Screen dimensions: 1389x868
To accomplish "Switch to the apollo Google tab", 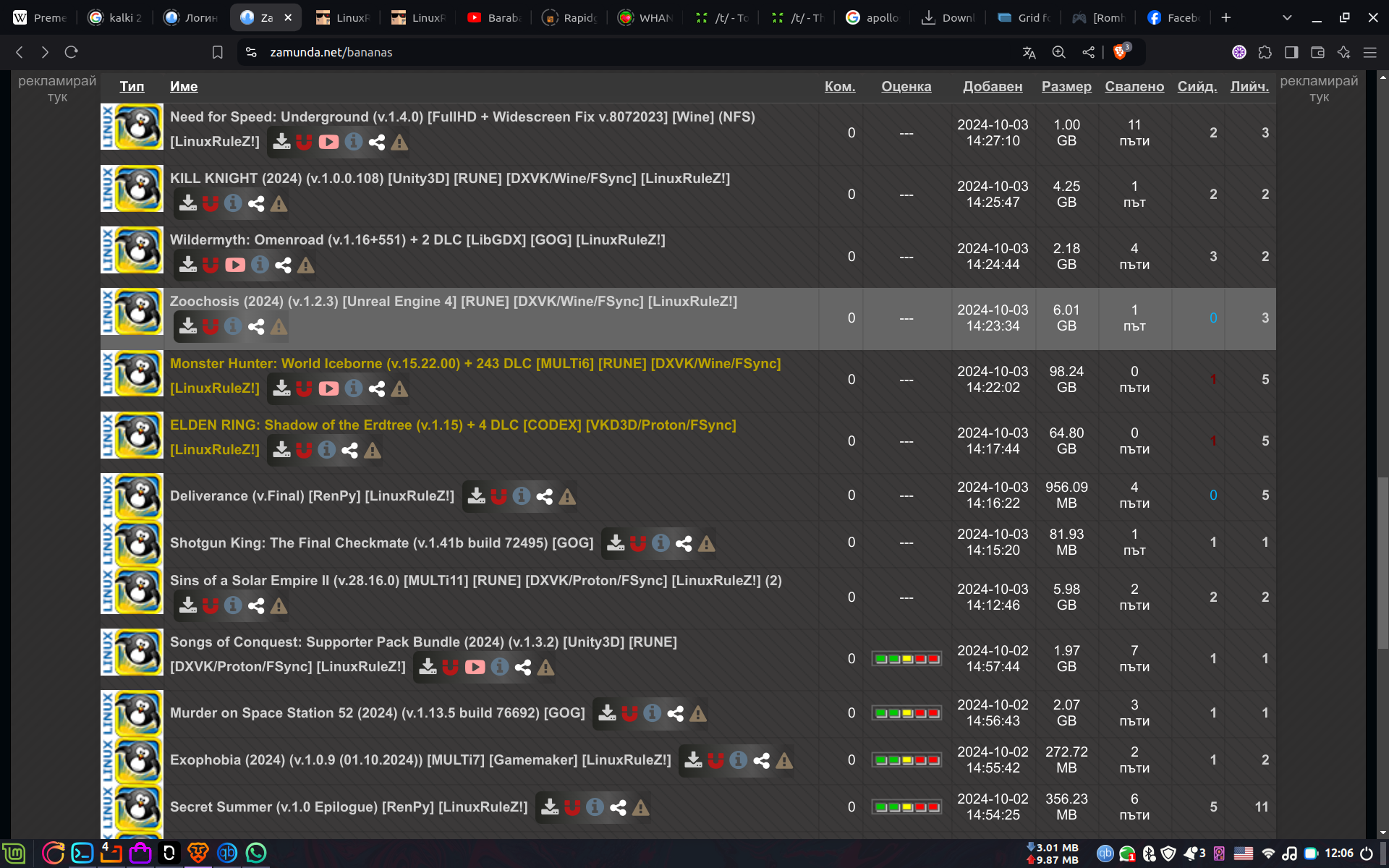I will [873, 17].
